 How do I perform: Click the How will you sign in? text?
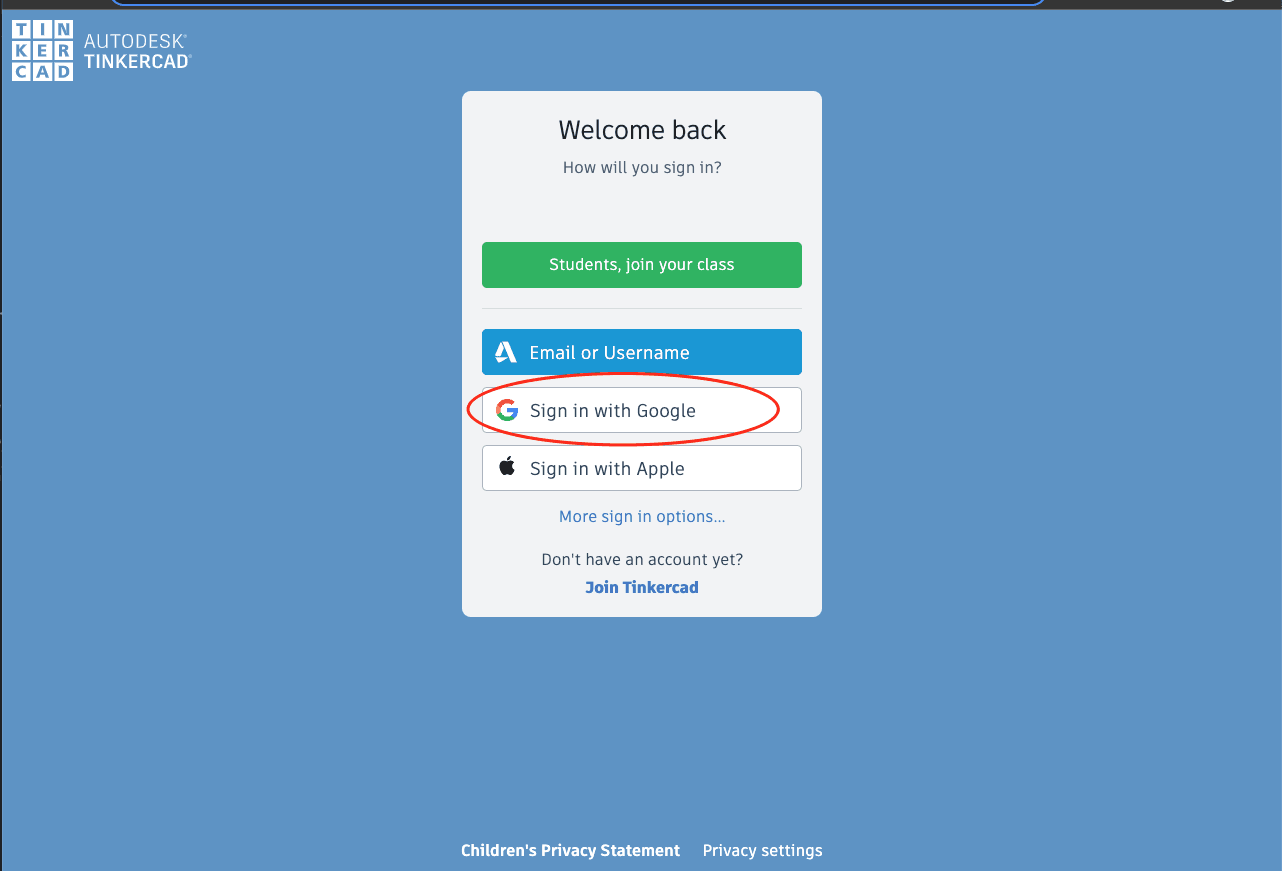click(x=642, y=168)
